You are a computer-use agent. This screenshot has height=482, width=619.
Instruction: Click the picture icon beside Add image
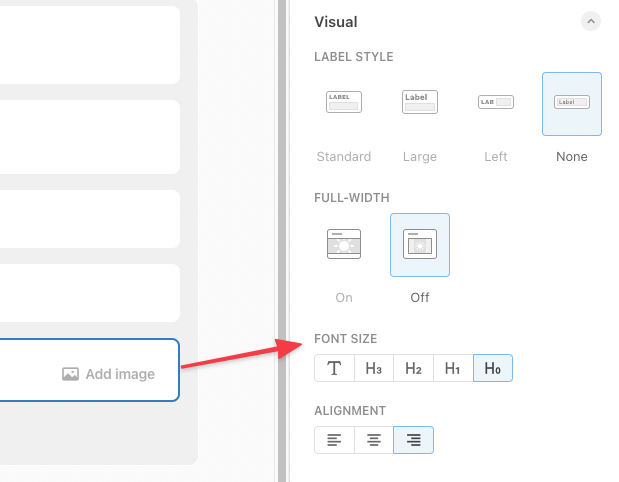tap(70, 374)
